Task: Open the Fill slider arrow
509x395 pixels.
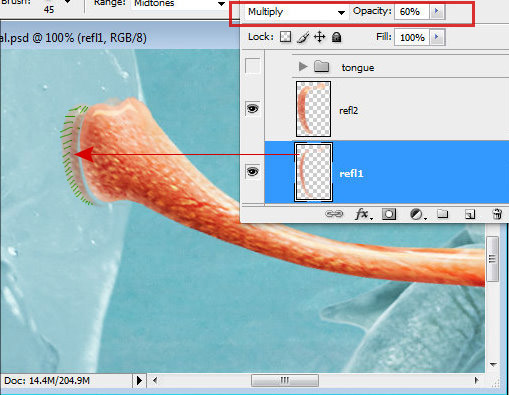Action: click(x=437, y=37)
